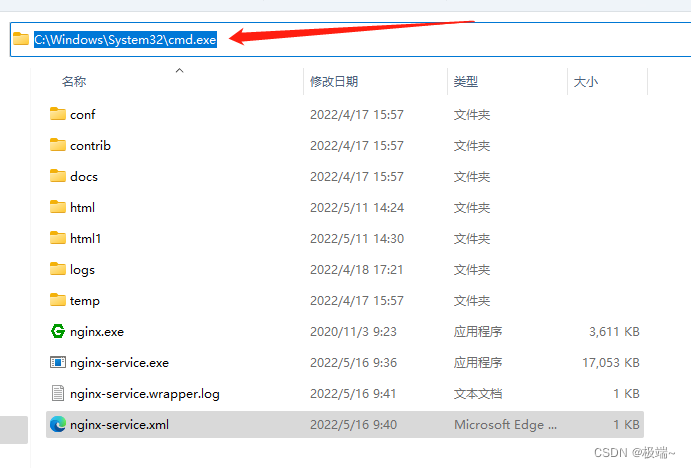Click the html1 folder icon
The width and height of the screenshot is (691, 468).
pyautogui.click(x=58, y=238)
